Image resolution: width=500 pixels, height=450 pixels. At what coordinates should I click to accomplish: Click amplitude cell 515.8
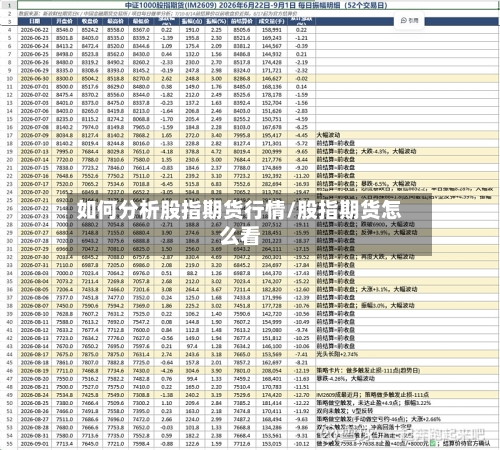[x=192, y=184]
